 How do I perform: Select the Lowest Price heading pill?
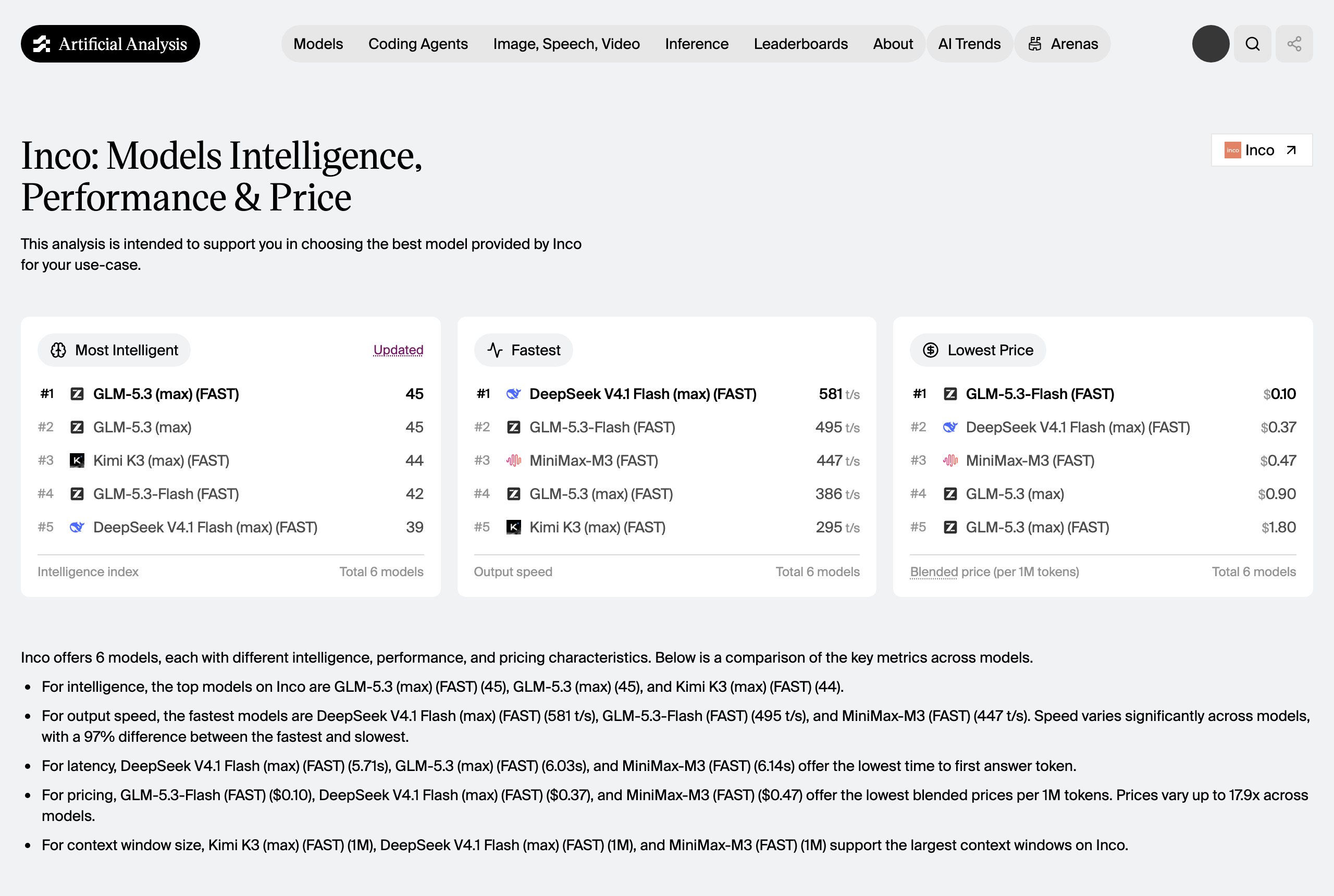coord(978,350)
